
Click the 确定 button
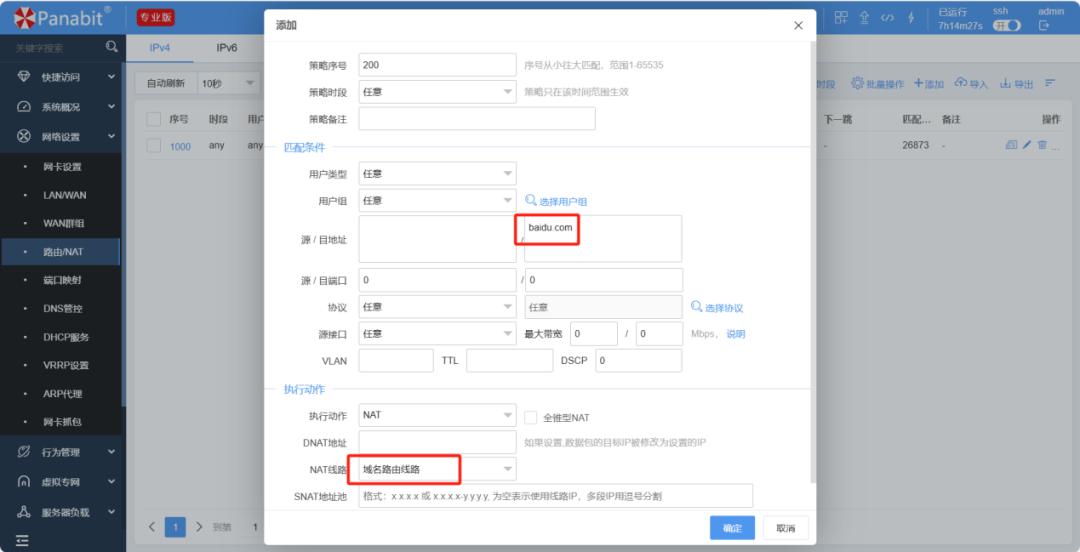[732, 528]
